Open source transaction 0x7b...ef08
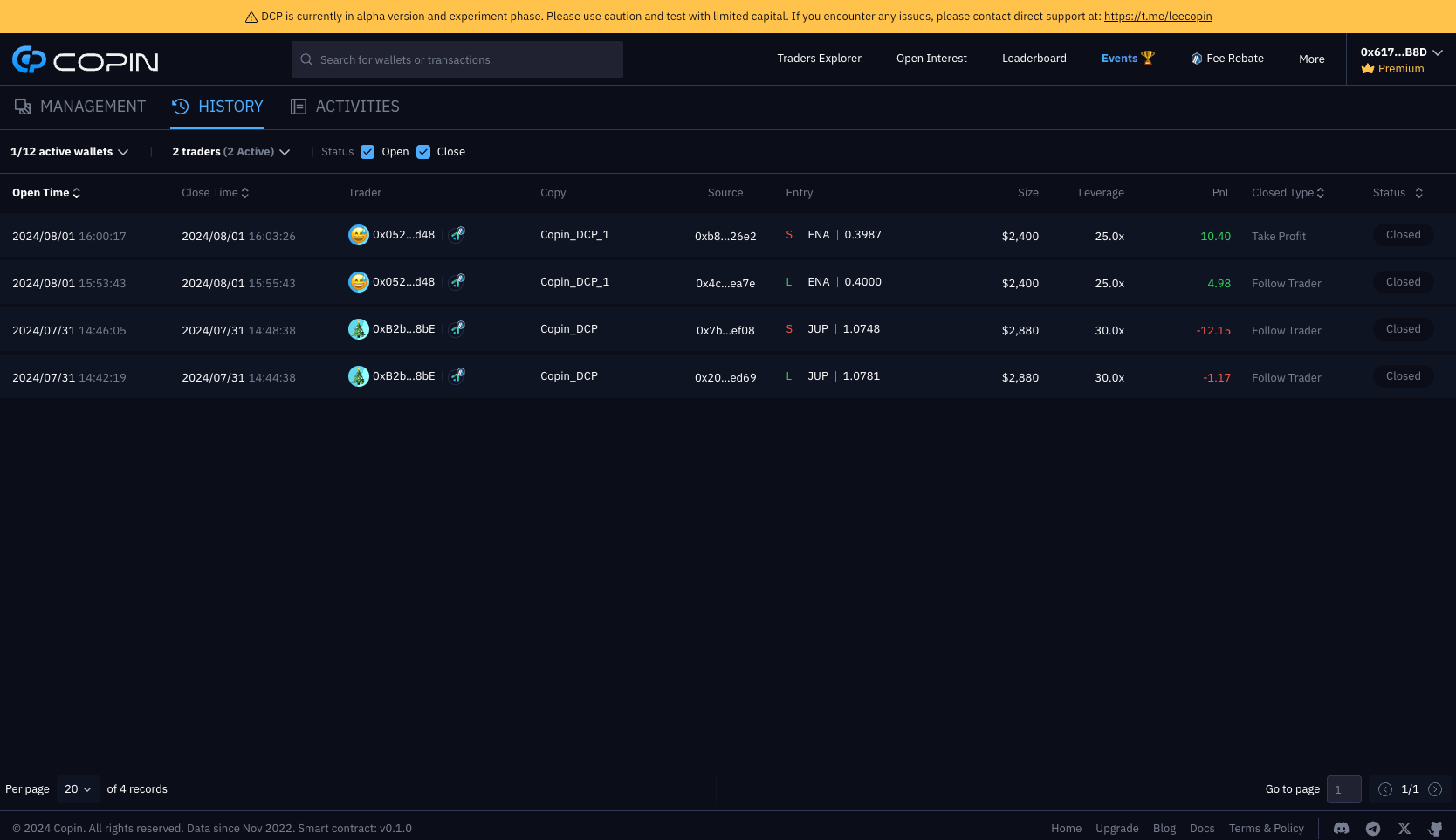1456x840 pixels. pyautogui.click(x=725, y=331)
